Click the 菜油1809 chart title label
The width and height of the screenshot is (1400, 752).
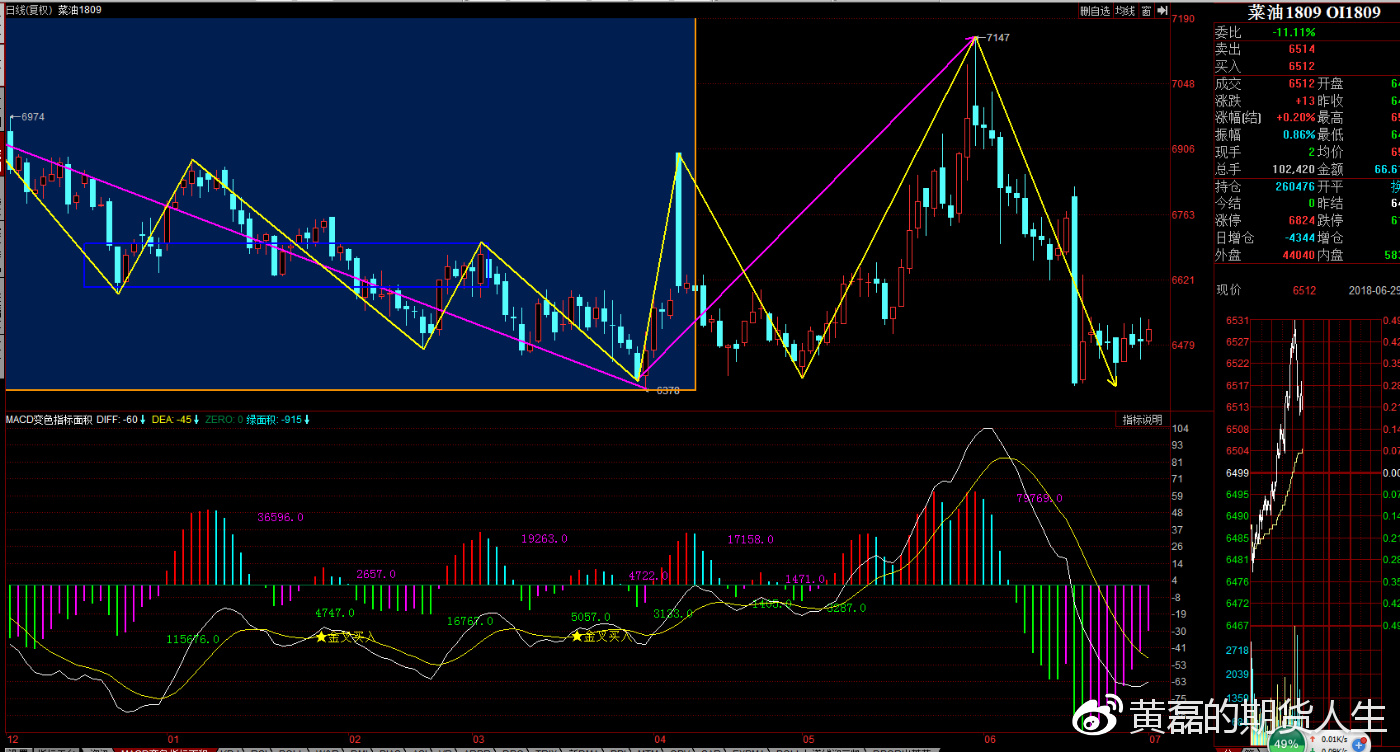click(x=81, y=10)
